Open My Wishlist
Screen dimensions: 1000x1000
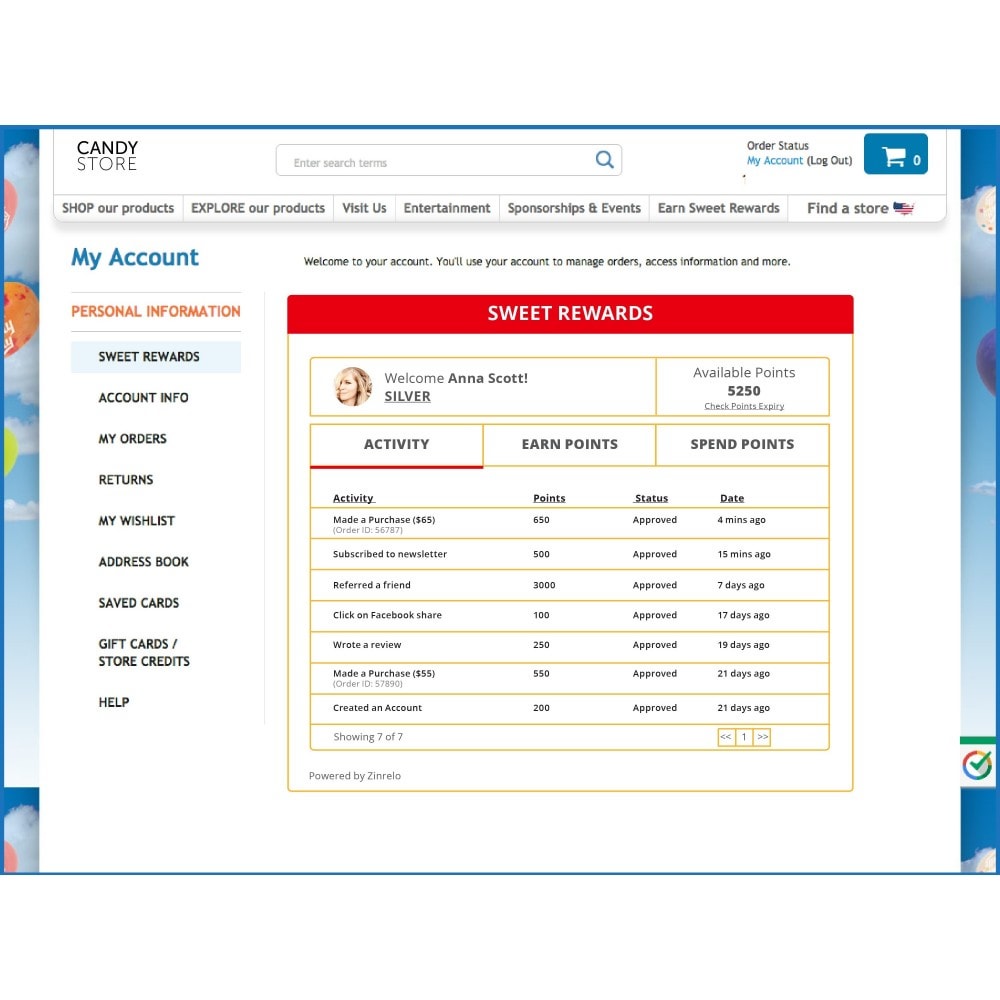tap(136, 520)
